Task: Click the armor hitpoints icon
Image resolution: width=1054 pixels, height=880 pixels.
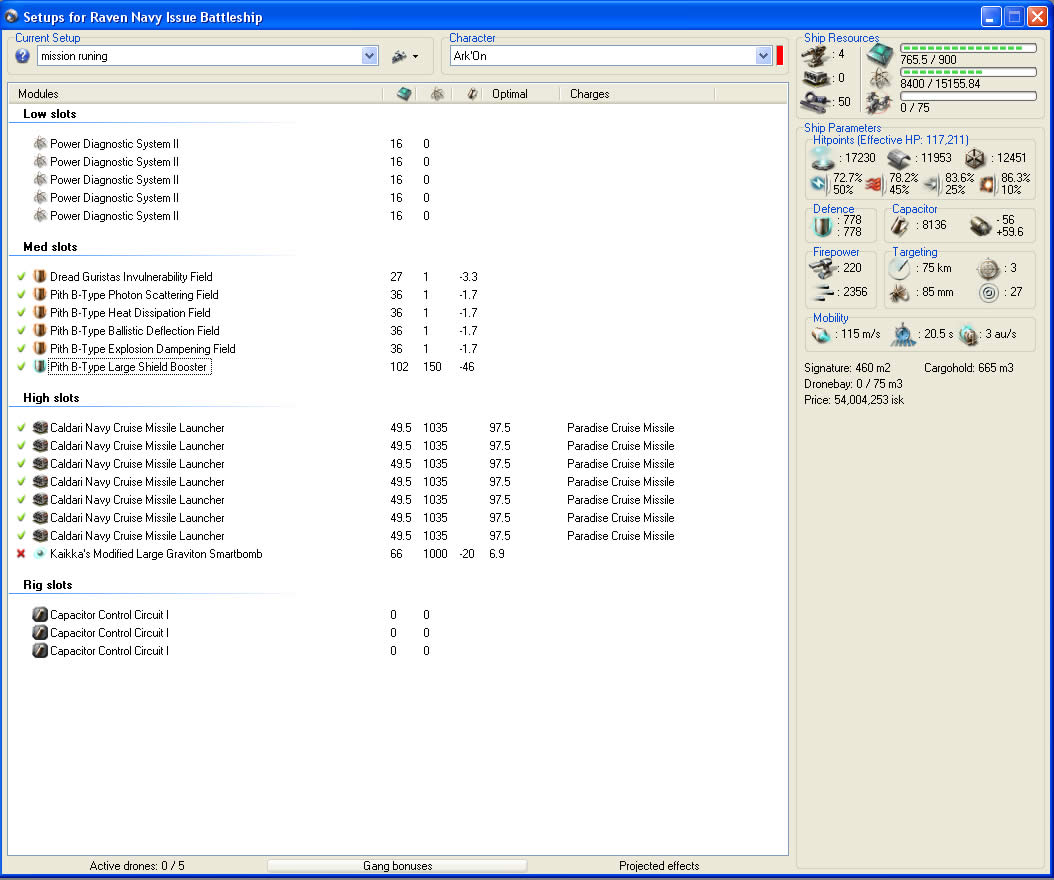Action: point(899,159)
